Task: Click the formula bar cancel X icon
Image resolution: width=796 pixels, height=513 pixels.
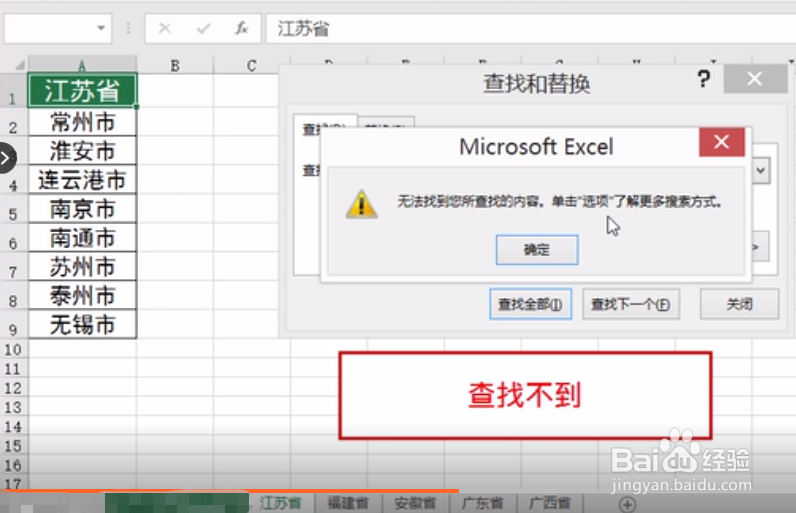Action: tap(164, 28)
